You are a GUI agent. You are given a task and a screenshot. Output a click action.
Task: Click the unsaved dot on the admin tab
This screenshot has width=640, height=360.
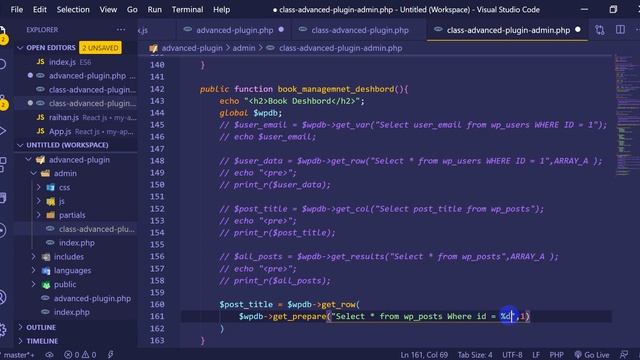click(578, 30)
